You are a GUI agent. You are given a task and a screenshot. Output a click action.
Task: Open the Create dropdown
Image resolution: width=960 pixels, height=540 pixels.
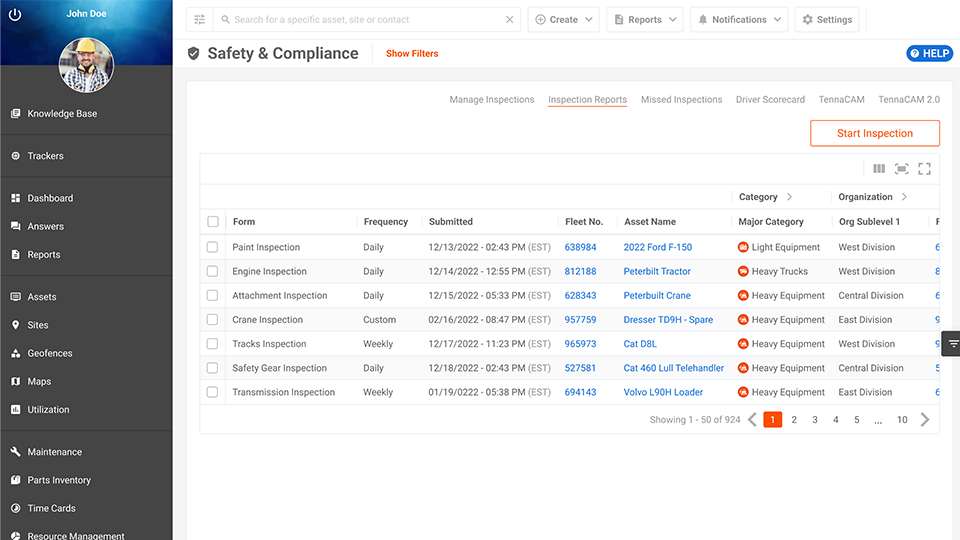point(563,20)
